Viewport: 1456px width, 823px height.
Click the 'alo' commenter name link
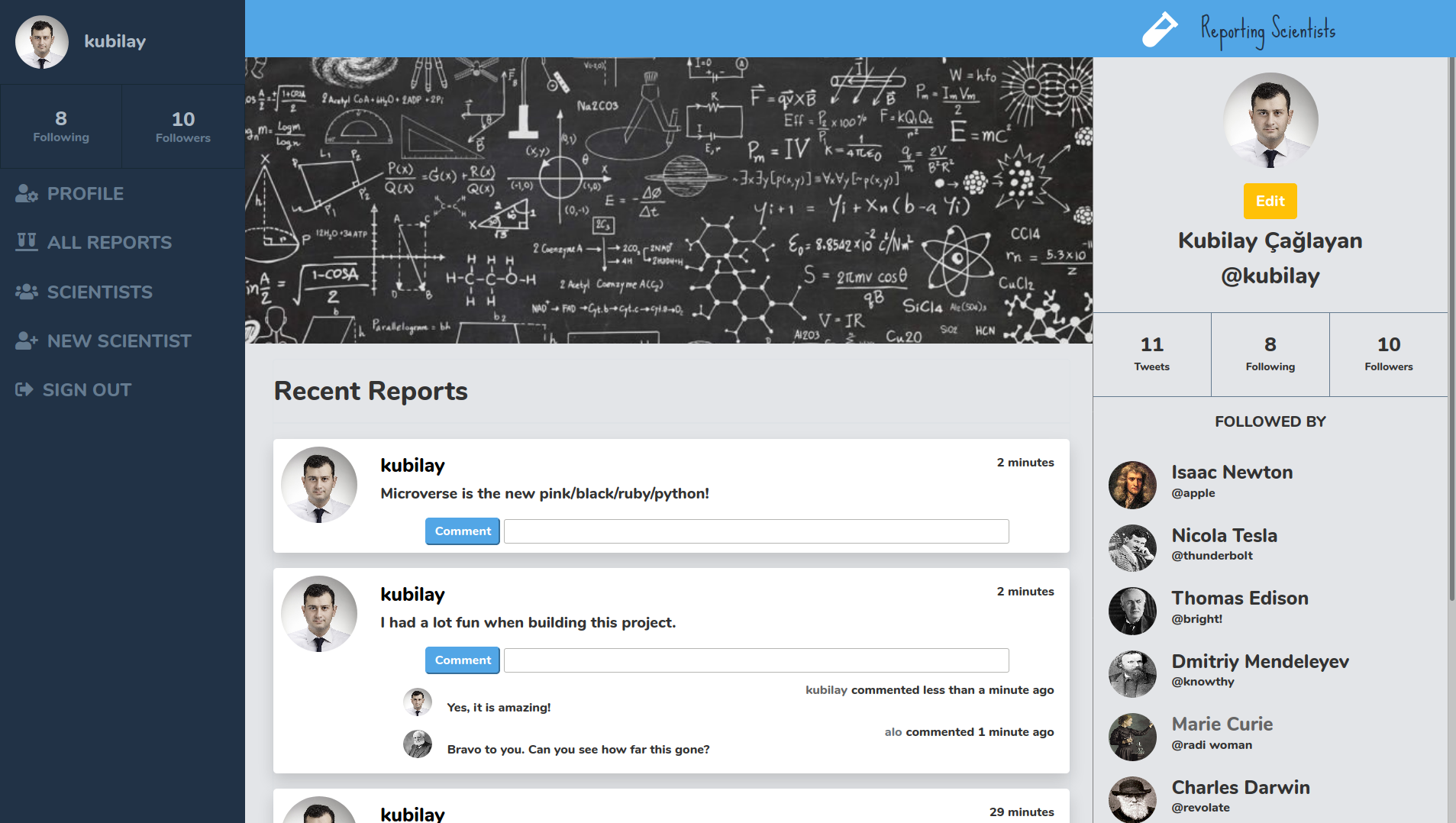pos(893,732)
